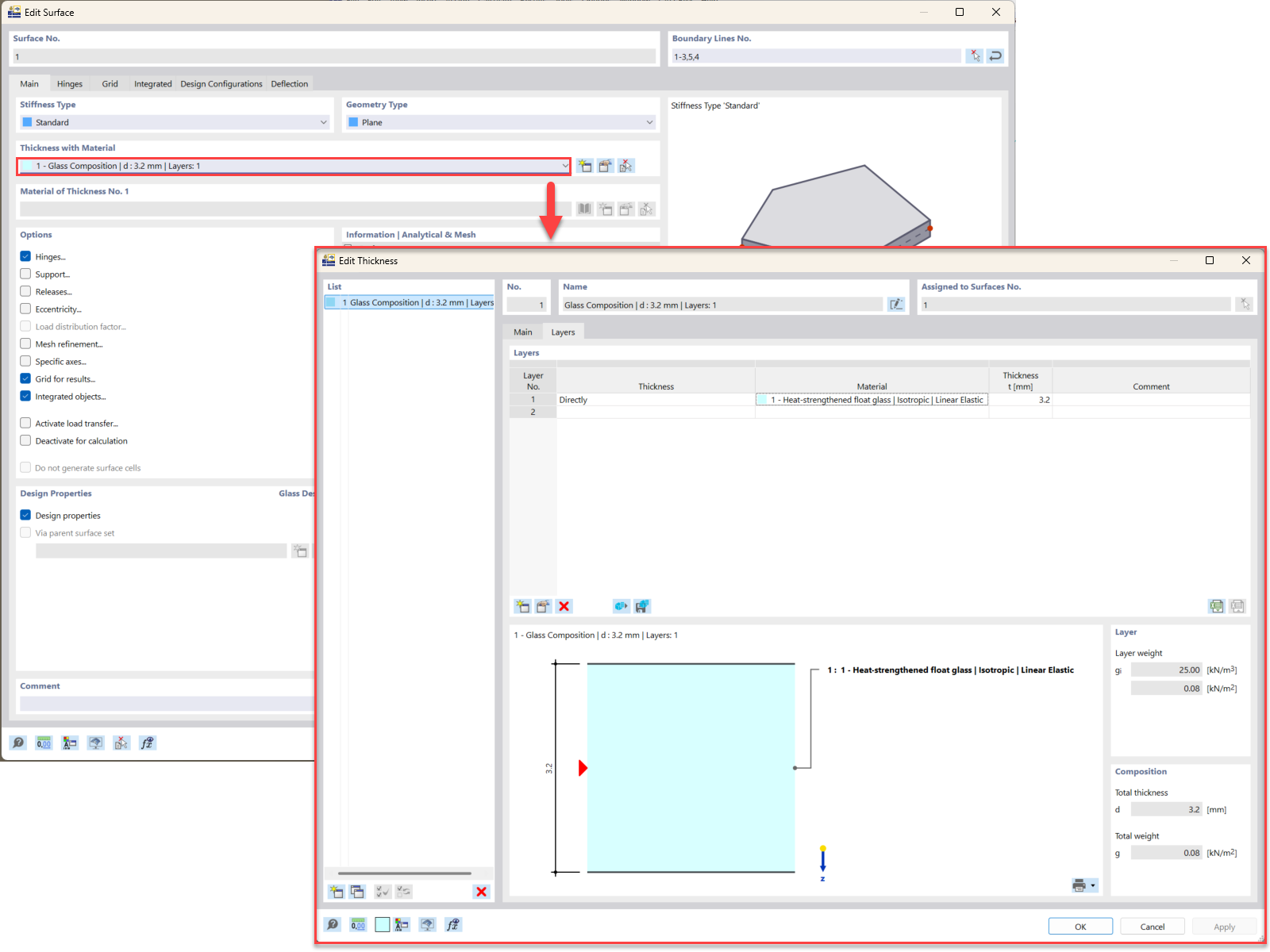Open the material library for Thickness No. 1
Image resolution: width=1270 pixels, height=952 pixels.
point(584,209)
